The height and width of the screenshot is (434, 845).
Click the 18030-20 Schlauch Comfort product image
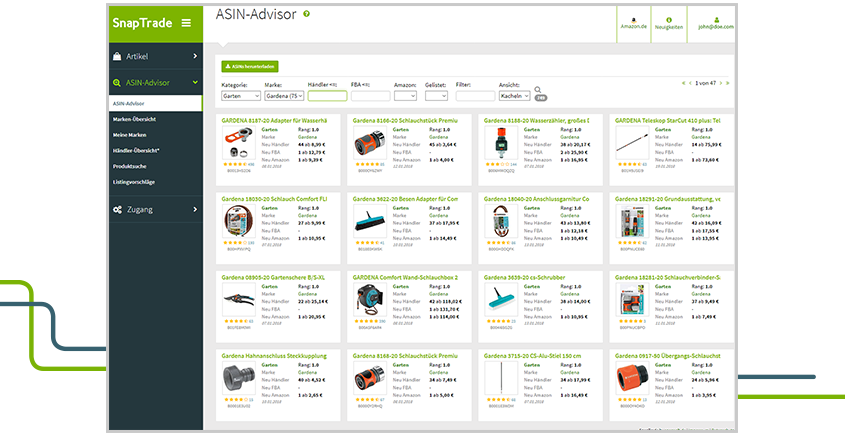click(239, 221)
